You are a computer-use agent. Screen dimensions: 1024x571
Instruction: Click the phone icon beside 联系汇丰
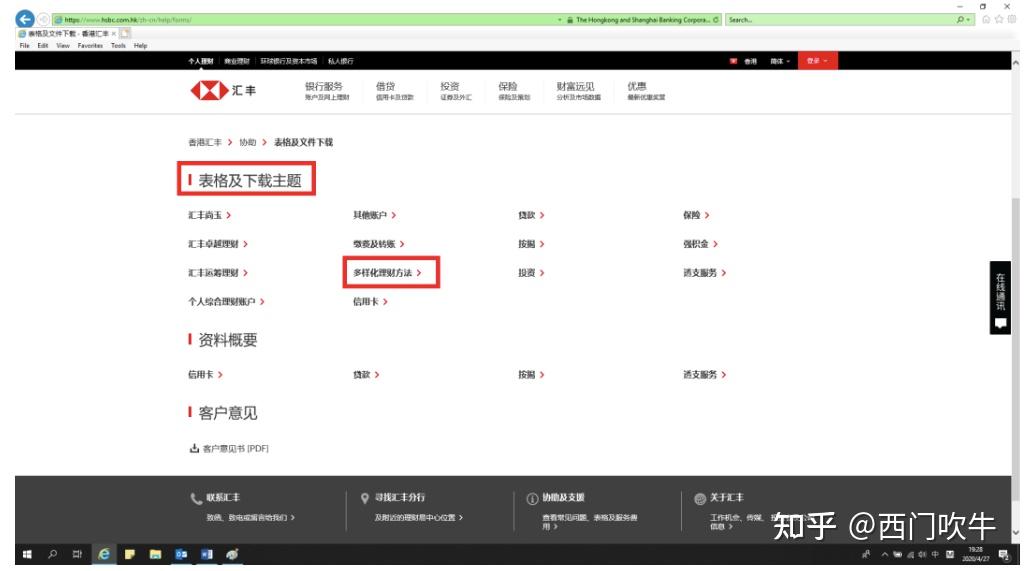pos(196,498)
